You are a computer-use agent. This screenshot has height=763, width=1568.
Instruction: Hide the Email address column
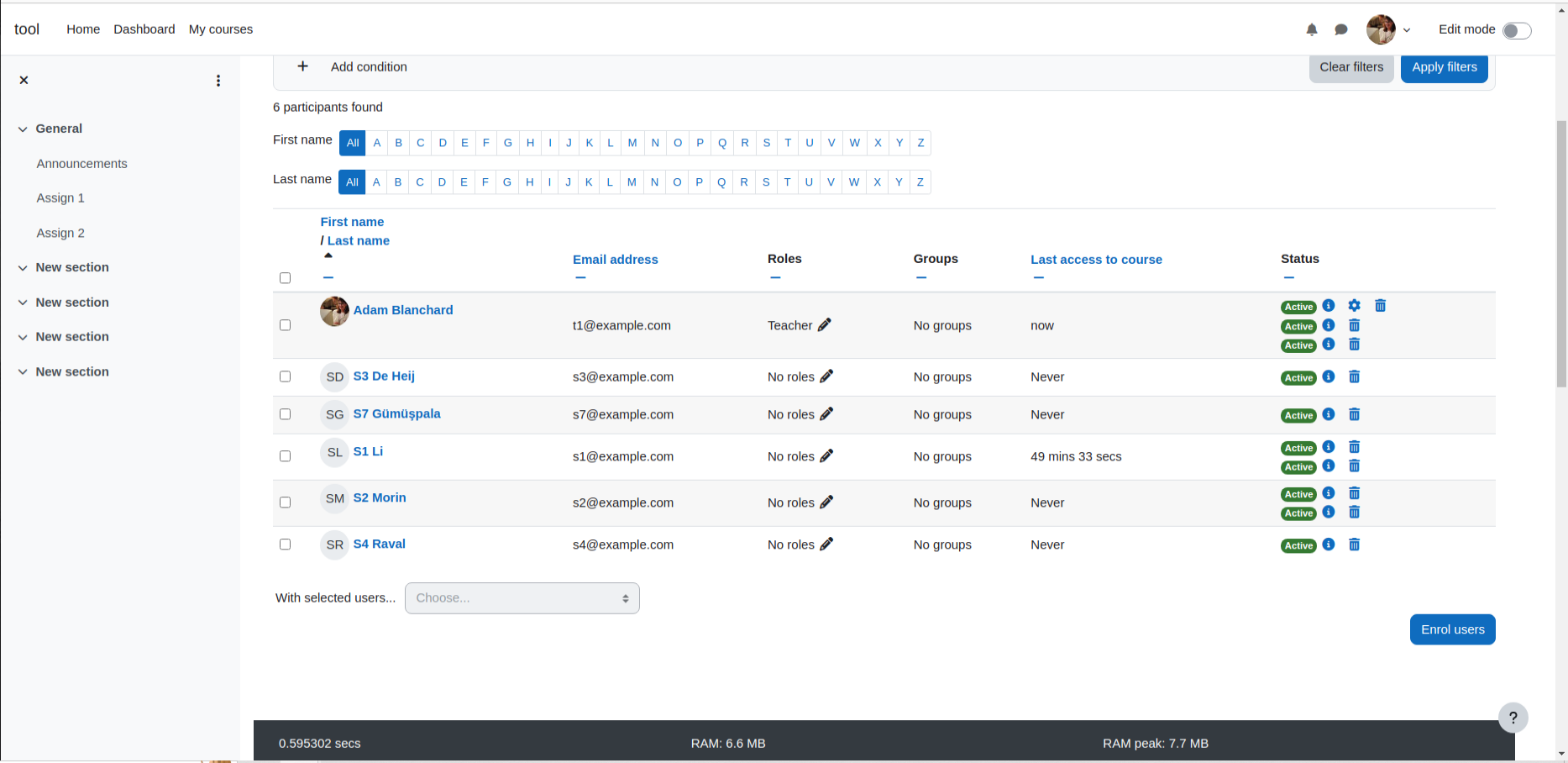click(580, 277)
